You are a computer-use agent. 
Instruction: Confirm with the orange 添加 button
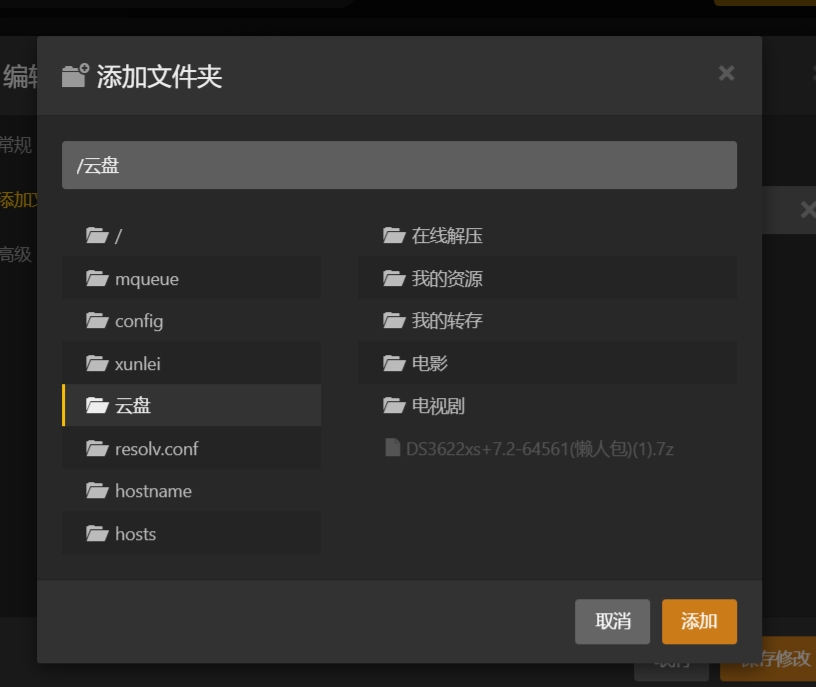[x=699, y=621]
